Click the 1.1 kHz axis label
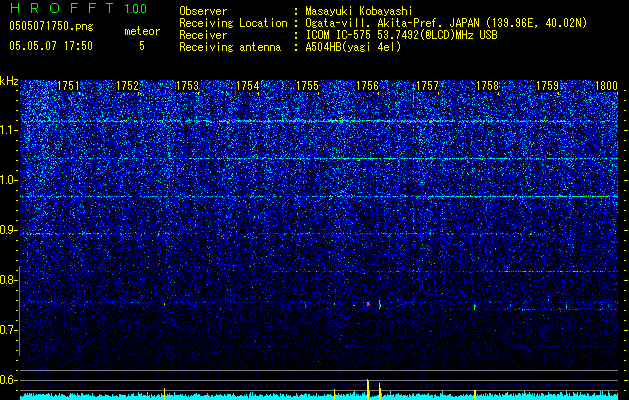The height and width of the screenshot is (400, 629). point(7,130)
